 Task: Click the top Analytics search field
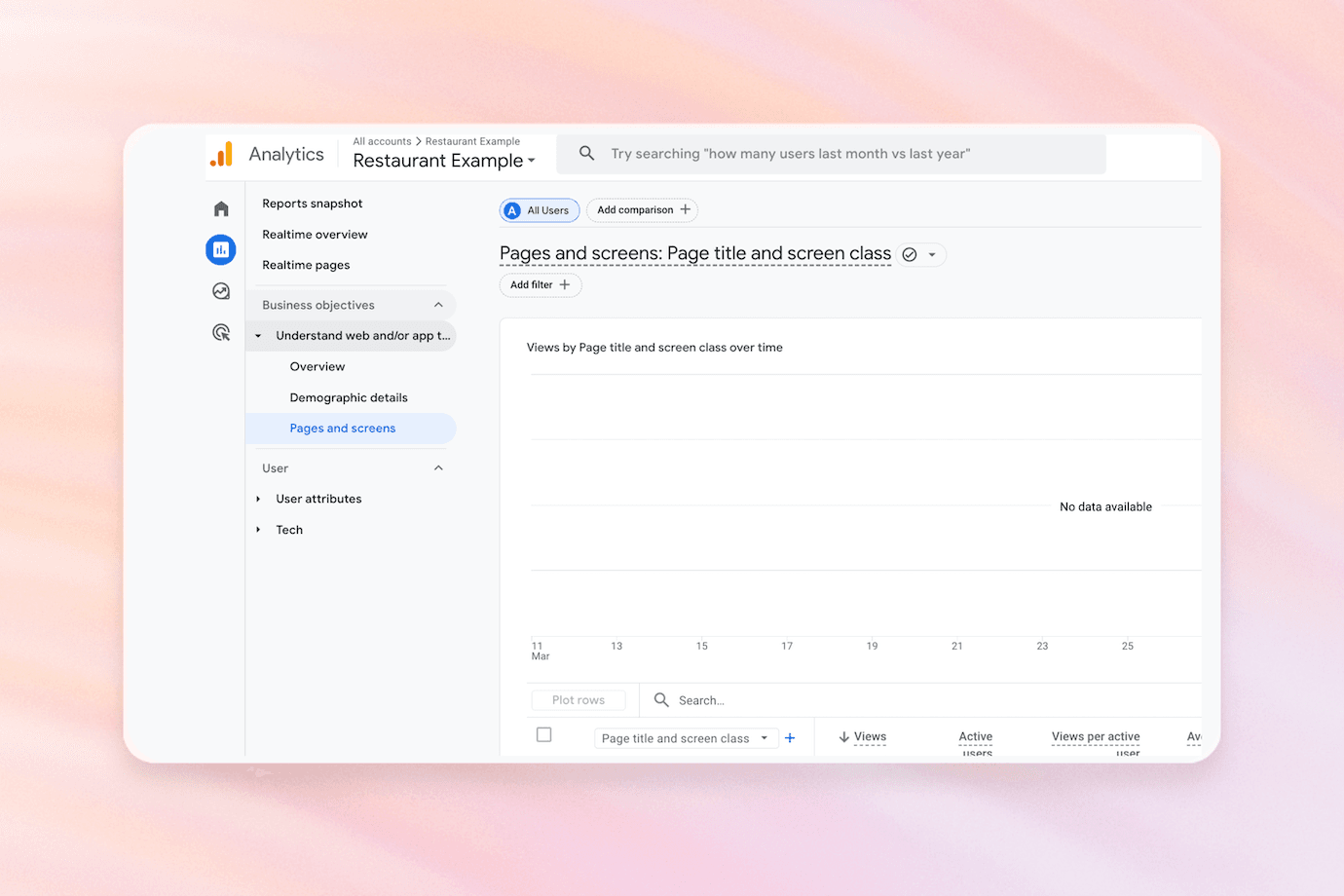point(831,154)
